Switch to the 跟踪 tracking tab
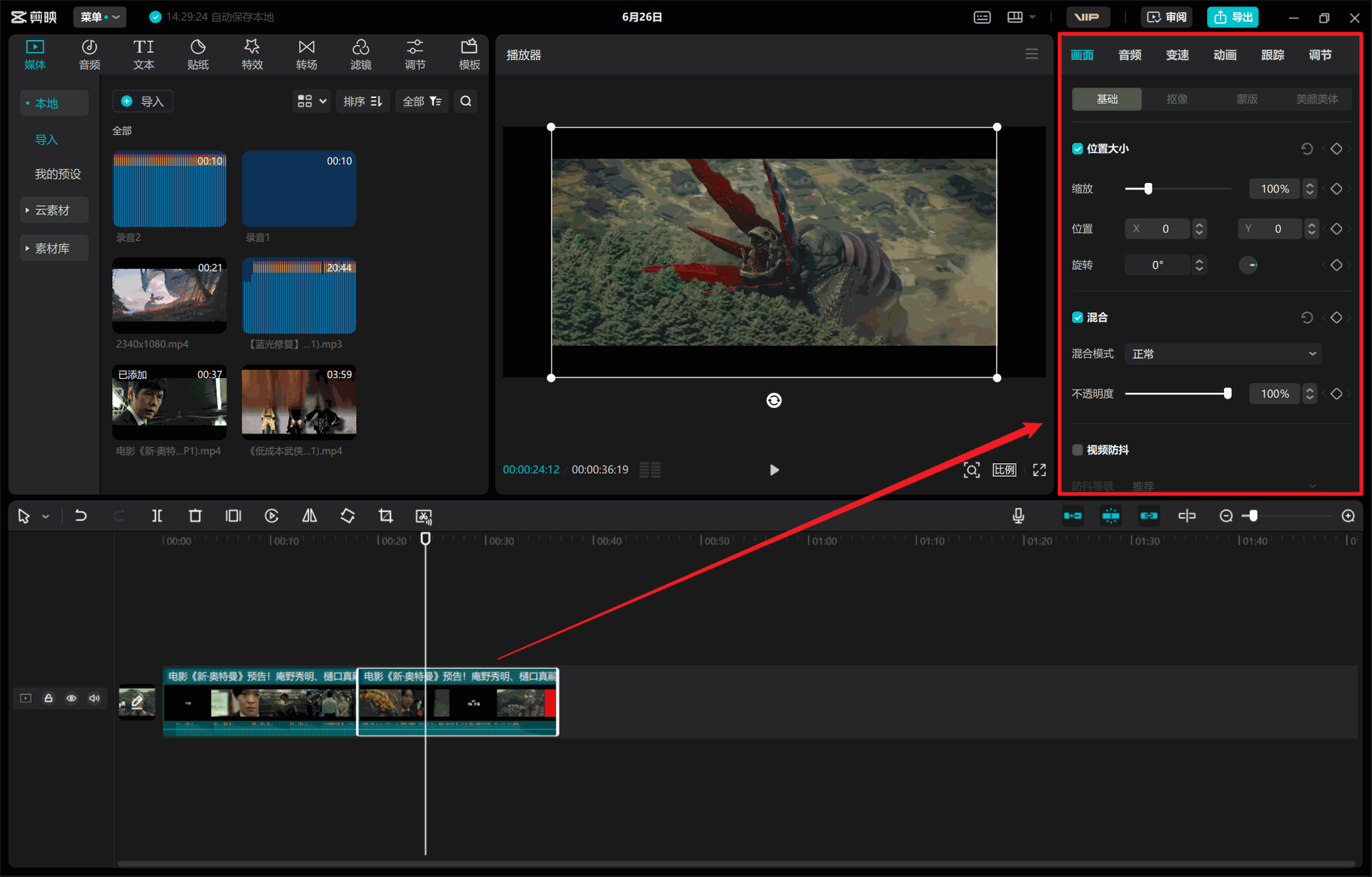Image resolution: width=1372 pixels, height=877 pixels. coord(1273,55)
